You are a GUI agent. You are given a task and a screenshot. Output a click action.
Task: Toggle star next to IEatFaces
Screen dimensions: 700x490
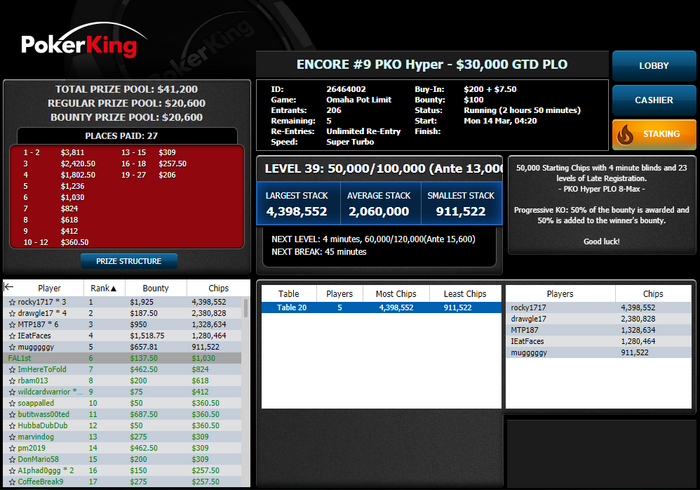(x=12, y=336)
